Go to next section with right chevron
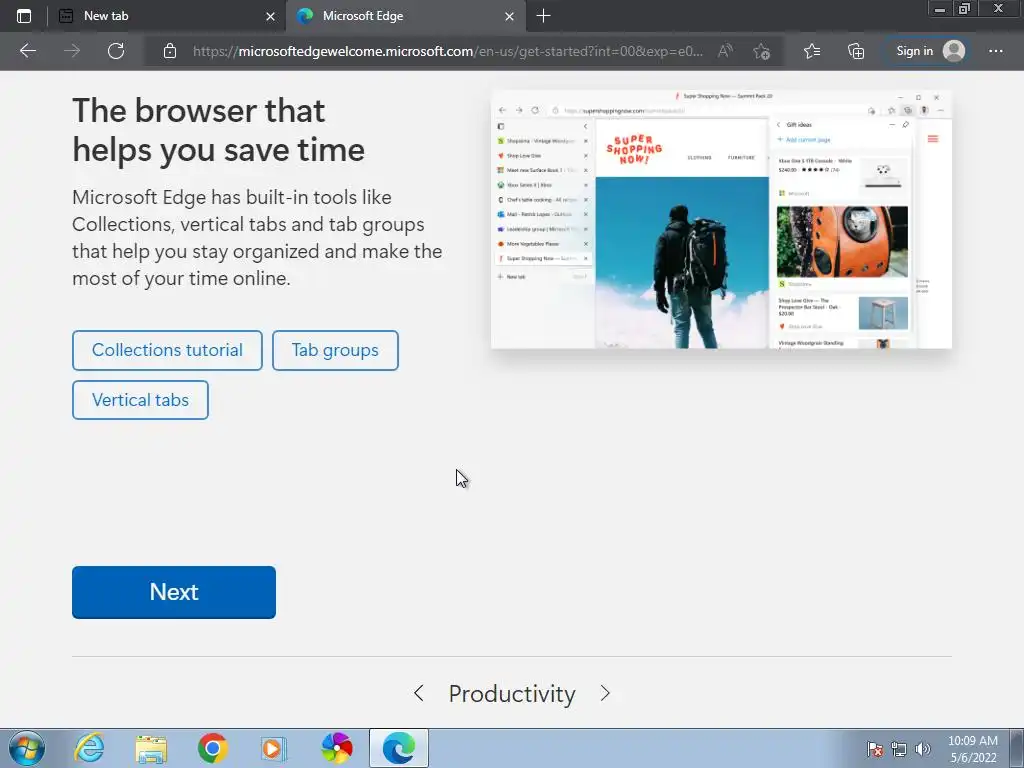 605,693
